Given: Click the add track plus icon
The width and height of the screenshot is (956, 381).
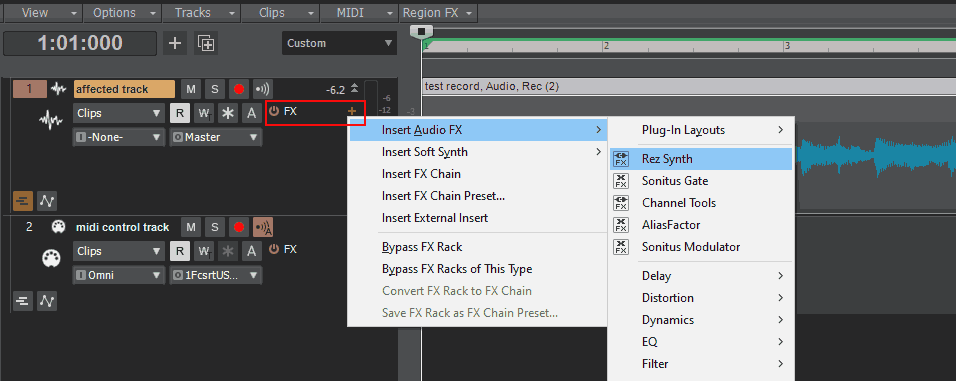Looking at the screenshot, I should (x=175, y=43).
